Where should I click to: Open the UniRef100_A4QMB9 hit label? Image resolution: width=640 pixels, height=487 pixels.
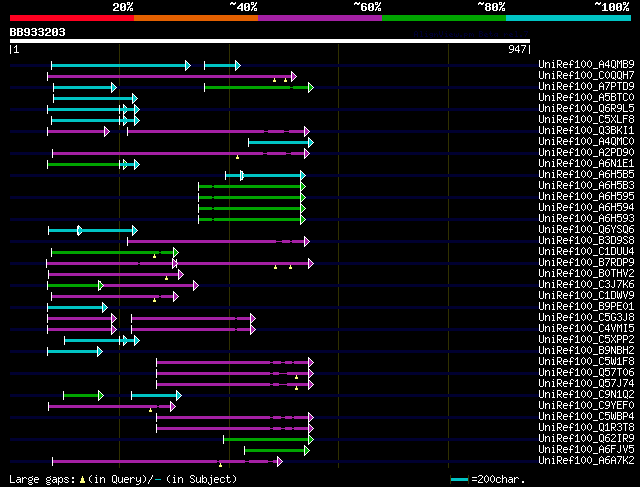coord(586,64)
